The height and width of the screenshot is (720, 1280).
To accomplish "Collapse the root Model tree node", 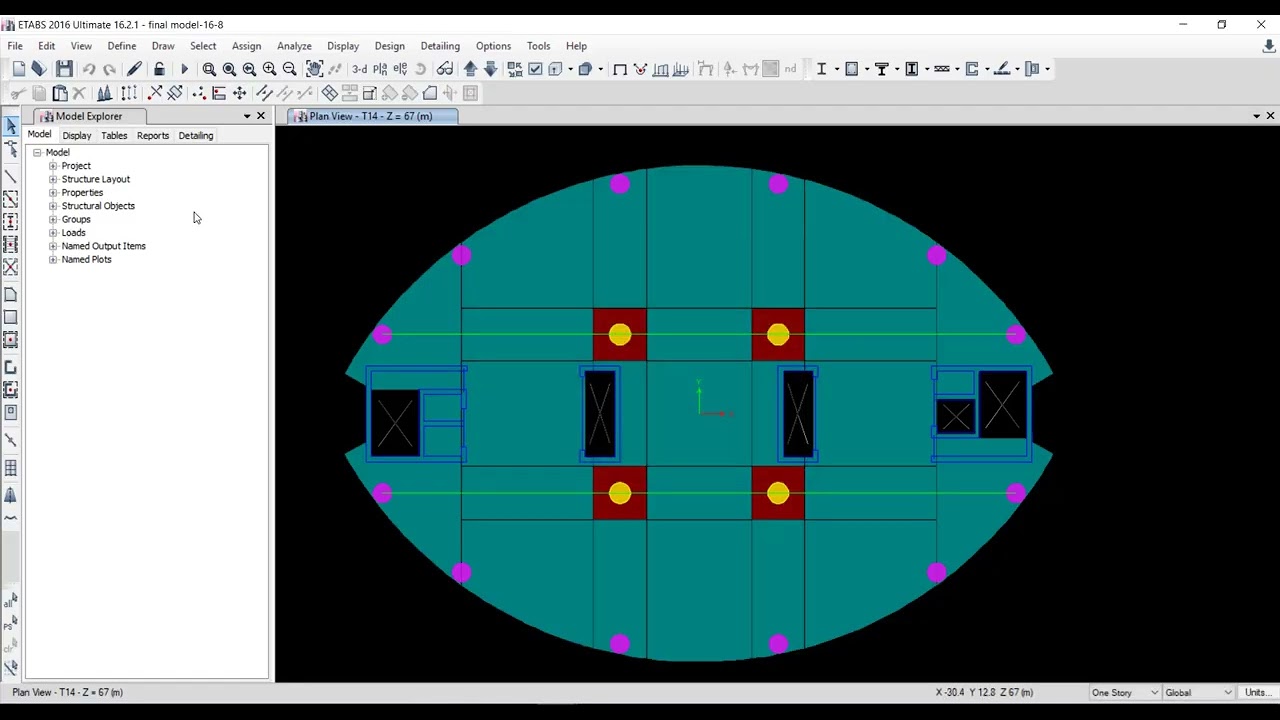I will tap(37, 153).
